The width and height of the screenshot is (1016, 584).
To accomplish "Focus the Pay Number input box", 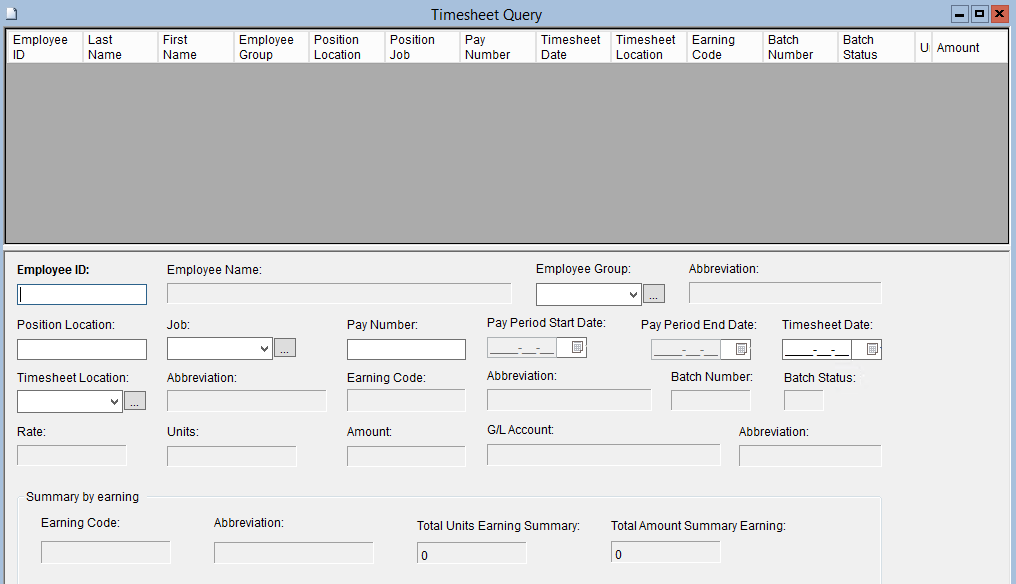I will click(x=406, y=350).
